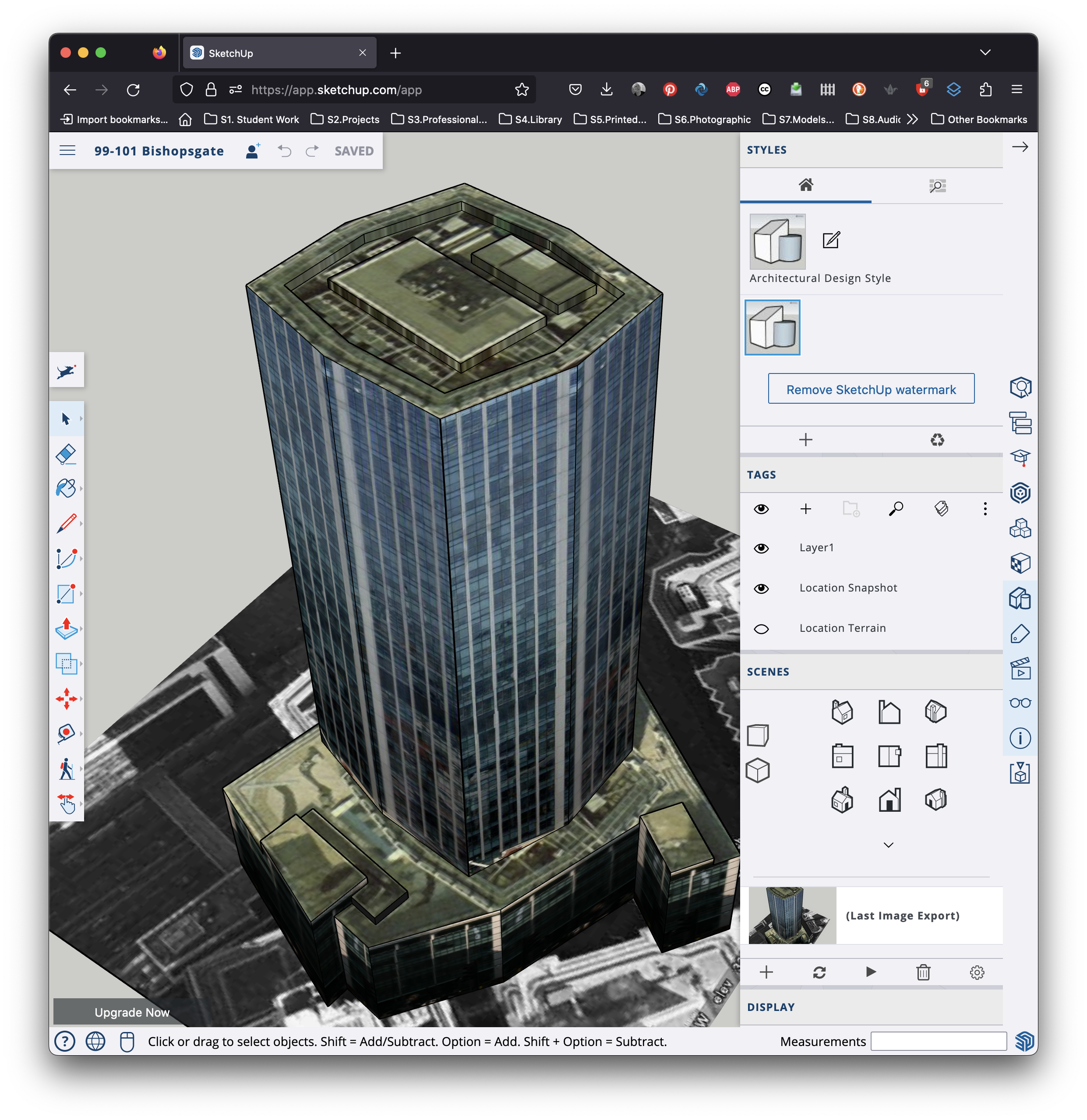The image size is (1087, 1120).
Task: Select the Arc tool
Action: click(66, 558)
